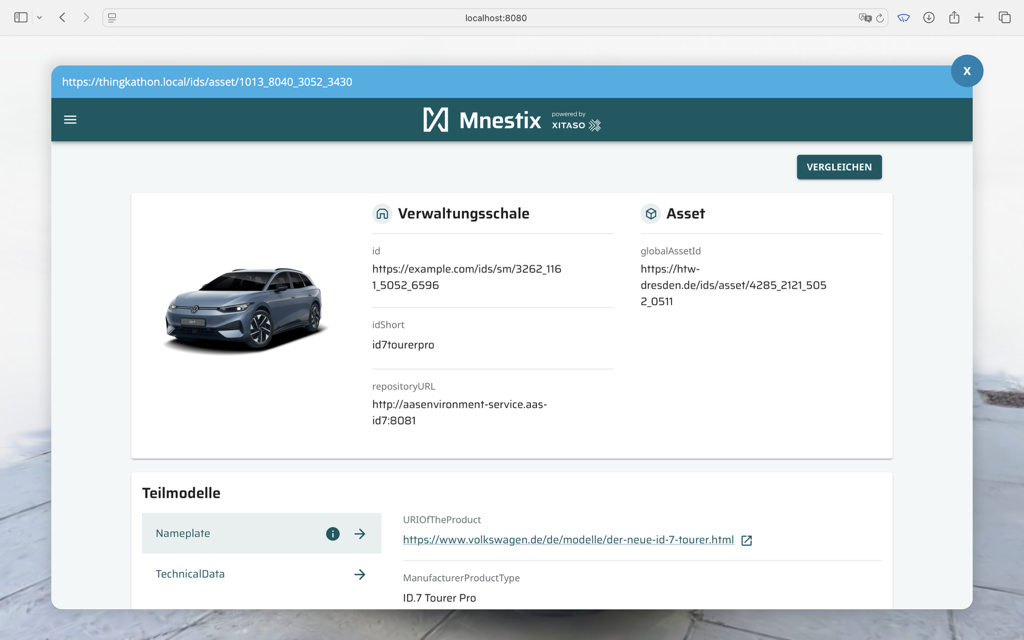Click the VERGLEICHEN button
The width and height of the screenshot is (1024, 640).
pos(839,167)
